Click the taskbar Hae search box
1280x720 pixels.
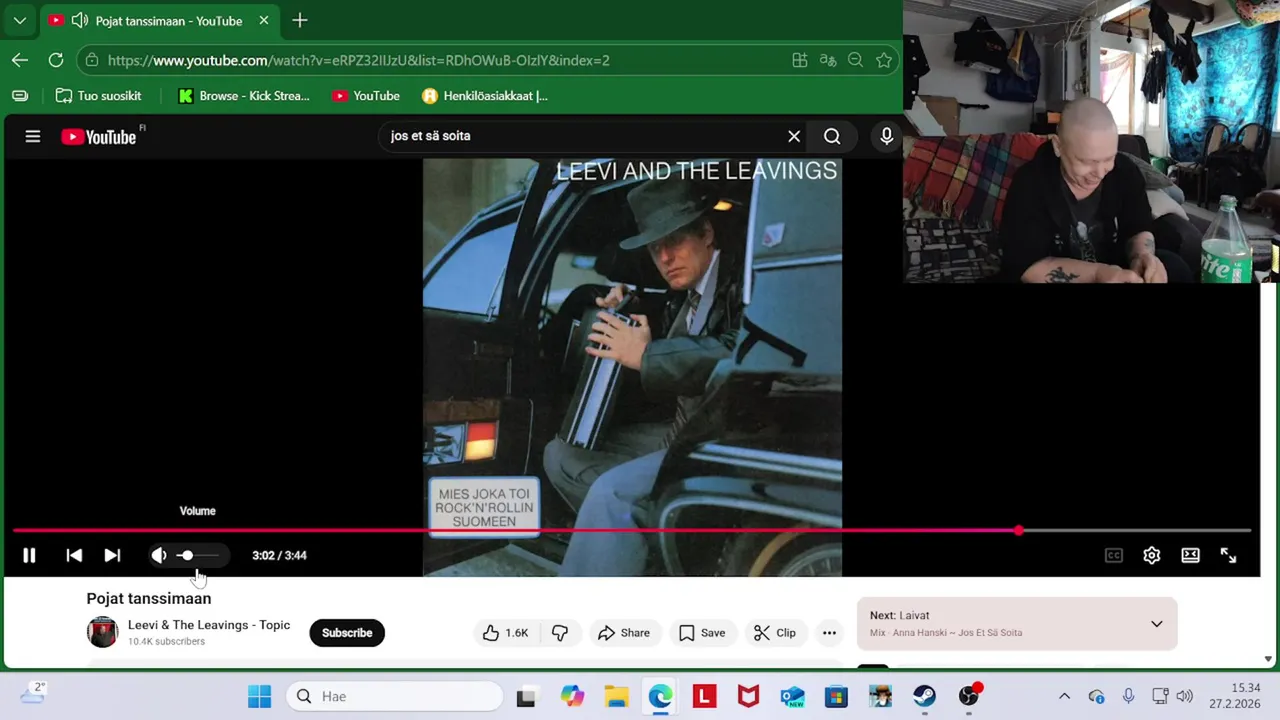pos(395,696)
